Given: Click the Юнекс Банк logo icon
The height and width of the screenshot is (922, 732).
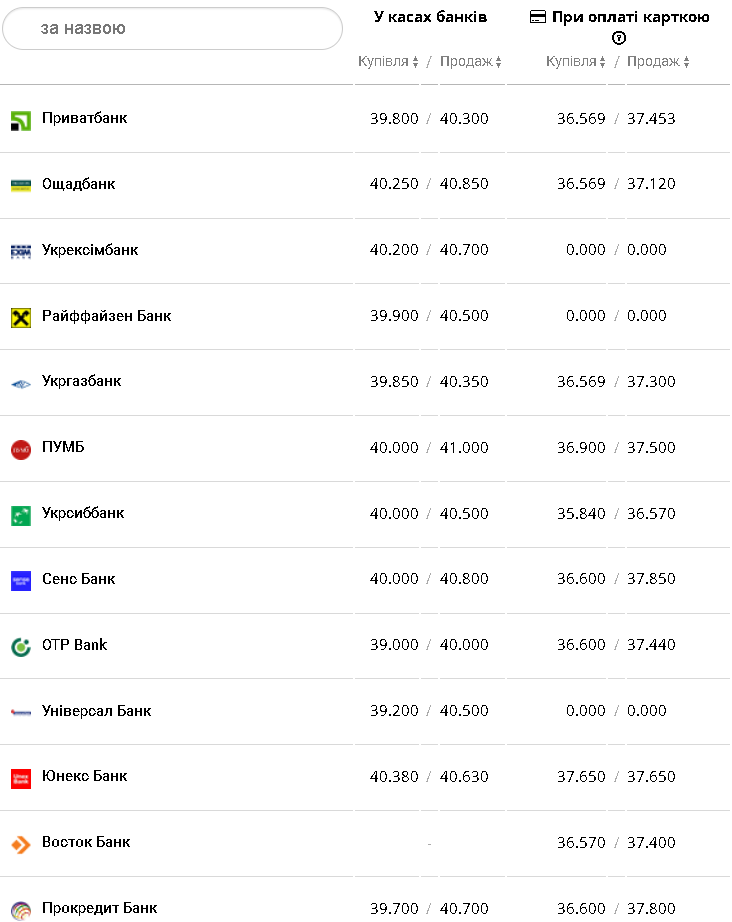Looking at the screenshot, I should tap(21, 778).
